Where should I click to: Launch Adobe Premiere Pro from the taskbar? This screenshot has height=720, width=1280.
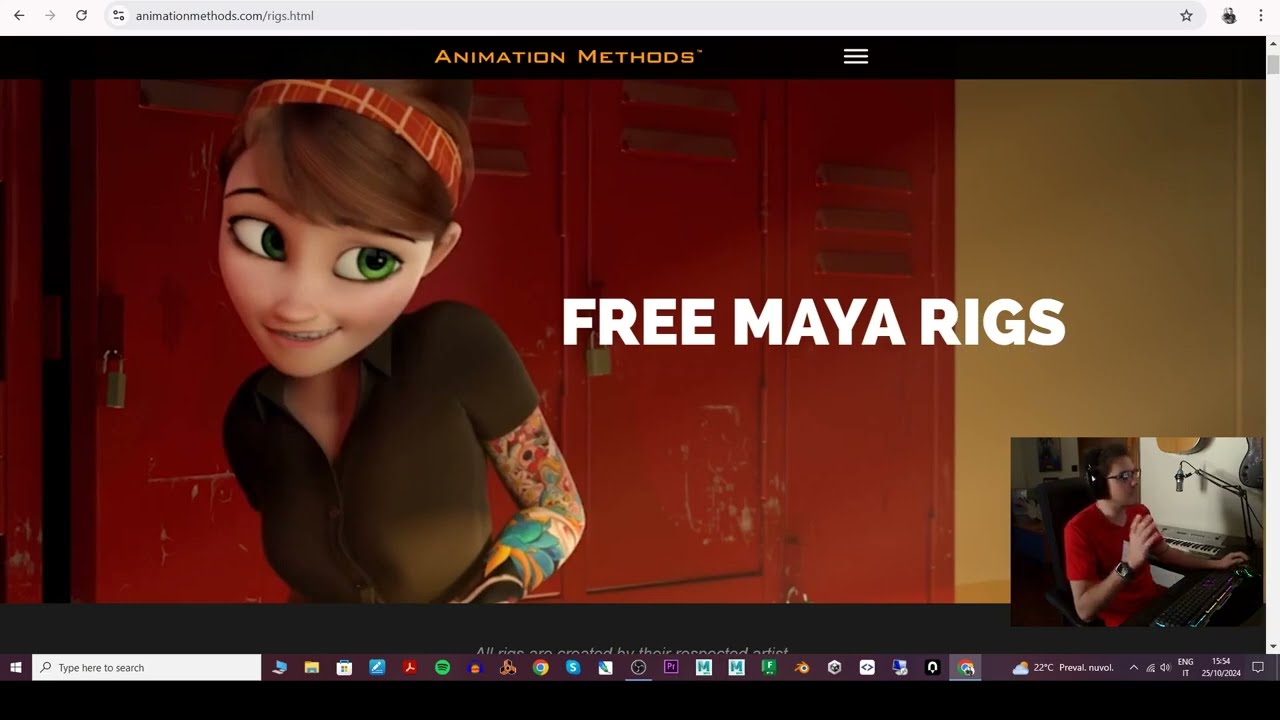[671, 667]
